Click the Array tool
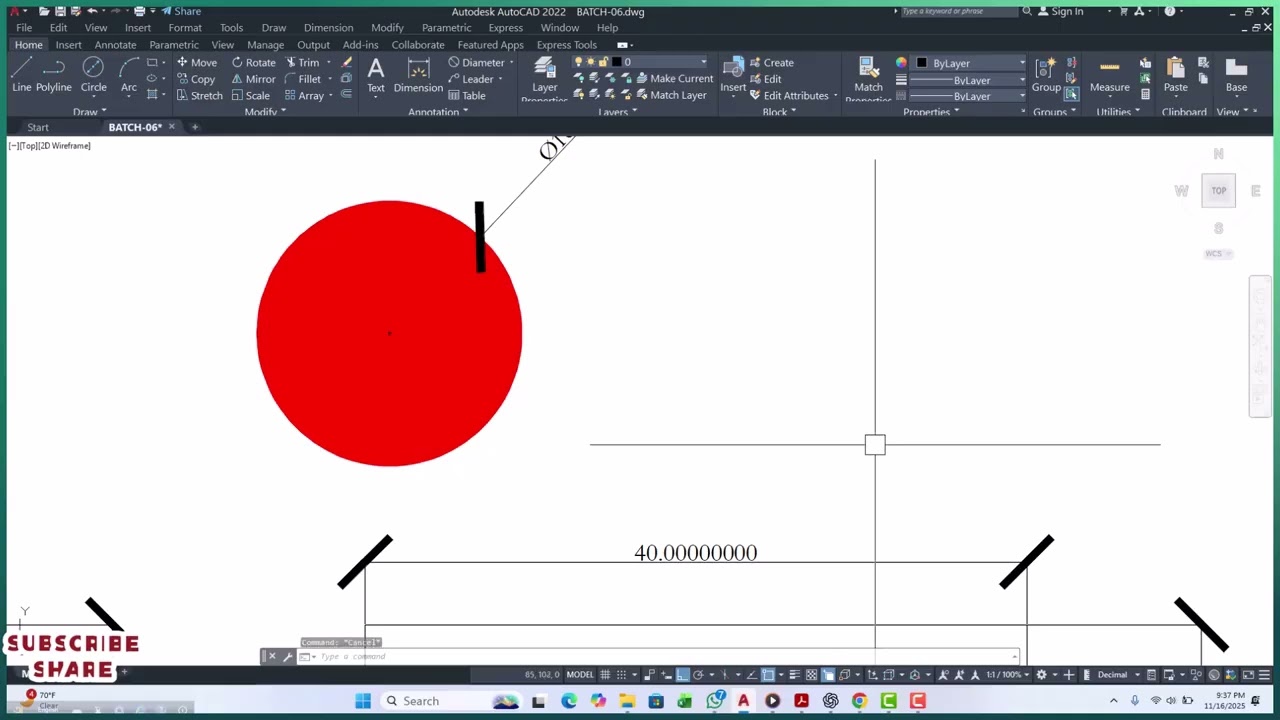The height and width of the screenshot is (720, 1280). click(x=304, y=96)
